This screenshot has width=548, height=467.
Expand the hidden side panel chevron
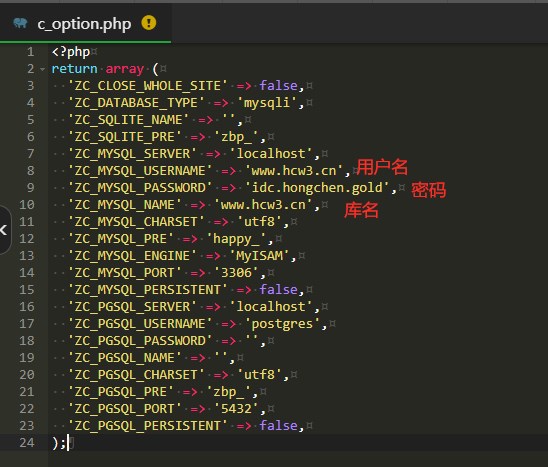pos(4,230)
